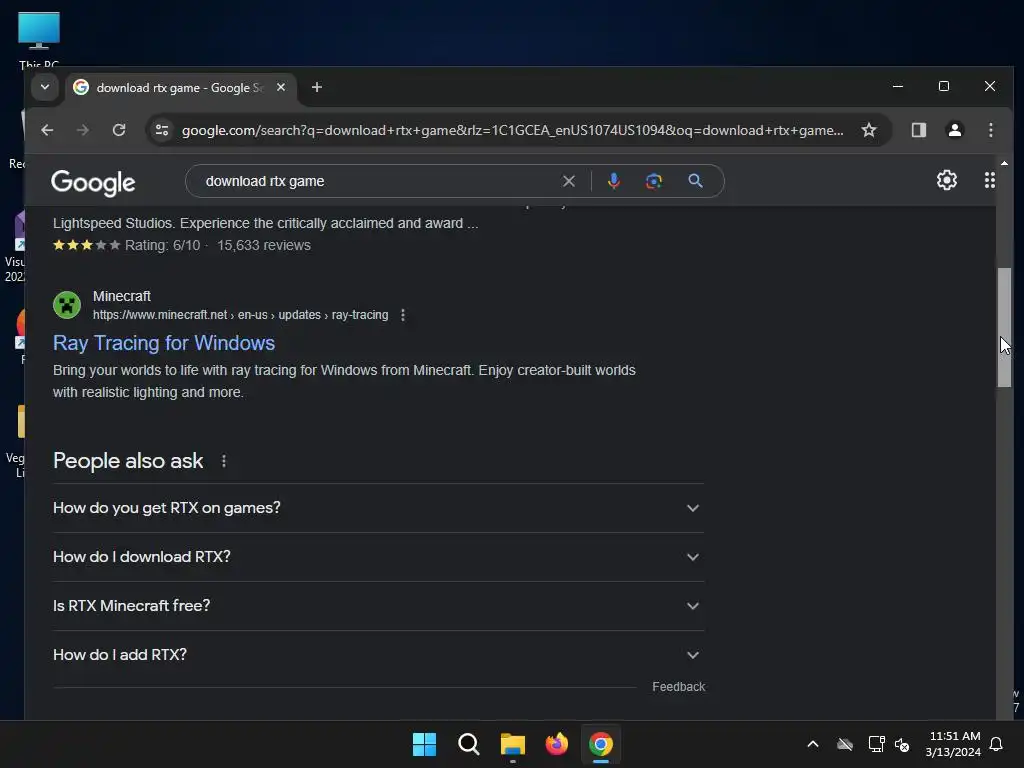
Task: Click the display/network tray icon
Action: (x=876, y=744)
